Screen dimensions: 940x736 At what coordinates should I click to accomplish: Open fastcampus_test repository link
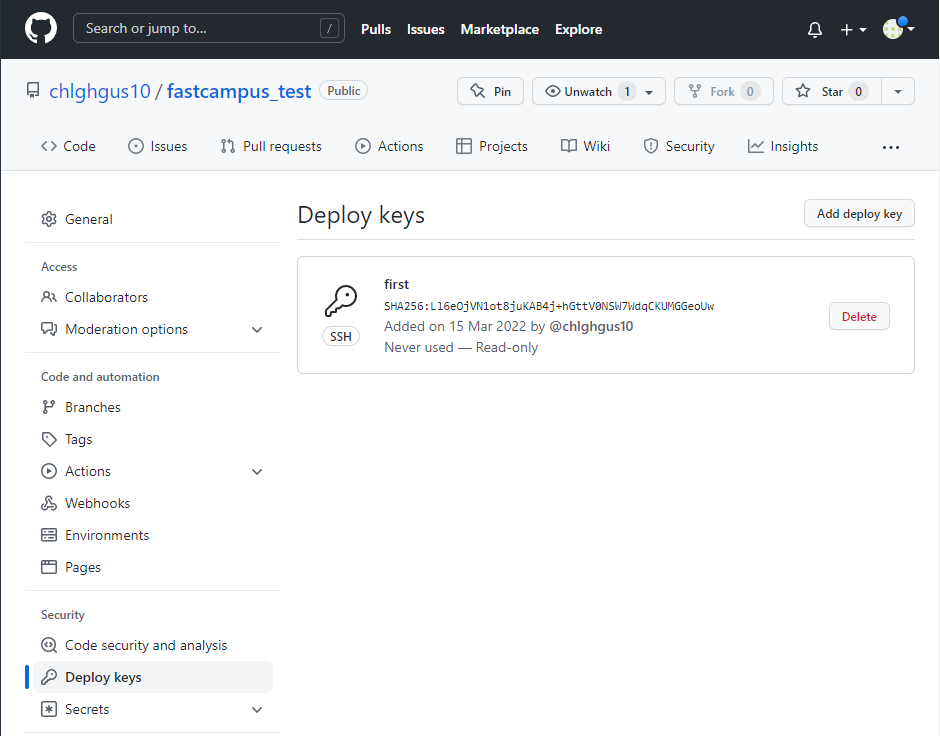click(239, 91)
